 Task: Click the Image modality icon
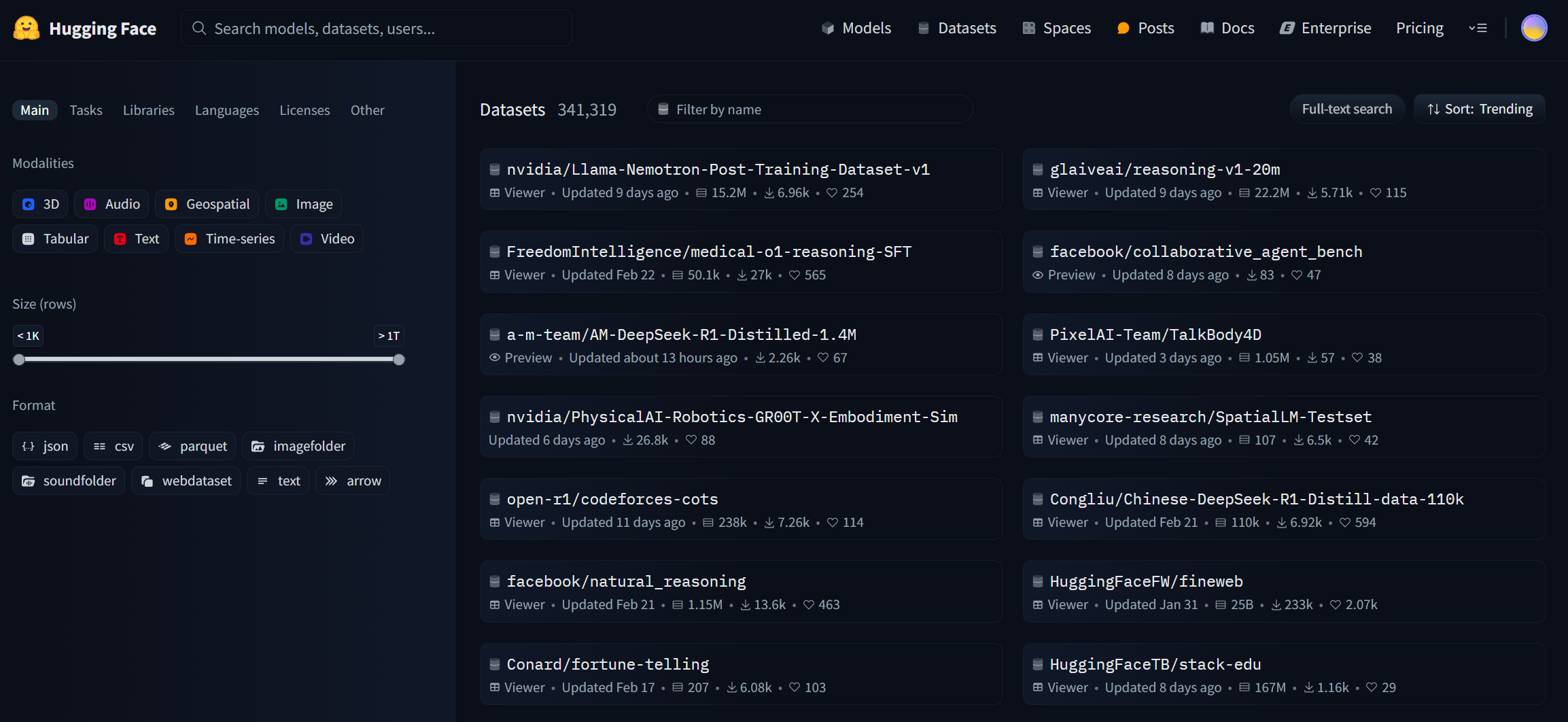click(281, 204)
